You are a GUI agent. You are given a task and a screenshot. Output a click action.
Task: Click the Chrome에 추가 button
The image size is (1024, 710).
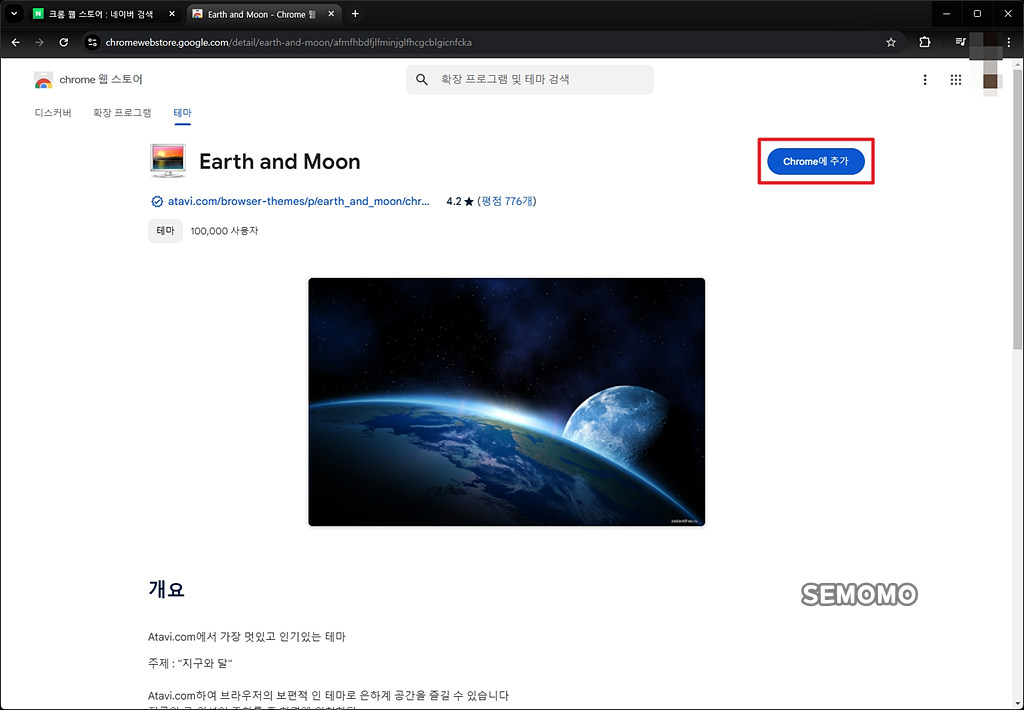816,161
